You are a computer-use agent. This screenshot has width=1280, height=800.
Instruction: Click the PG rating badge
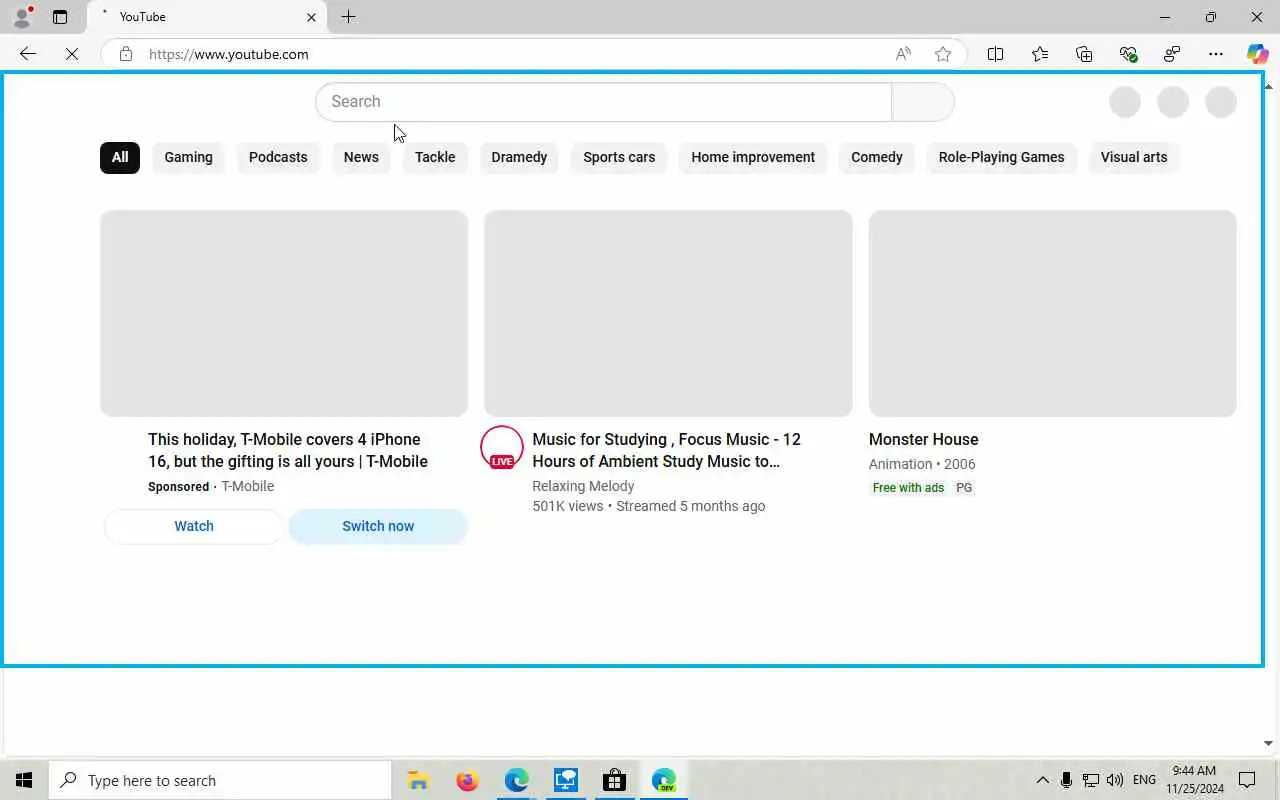[964, 488]
